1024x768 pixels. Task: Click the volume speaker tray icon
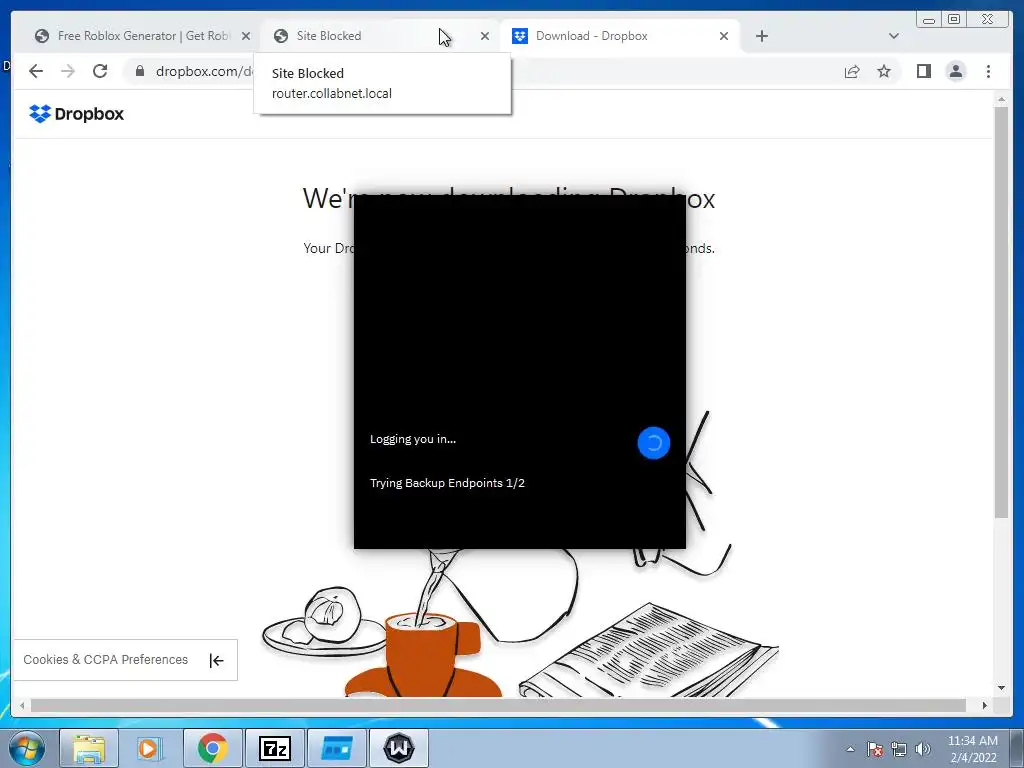(x=923, y=749)
